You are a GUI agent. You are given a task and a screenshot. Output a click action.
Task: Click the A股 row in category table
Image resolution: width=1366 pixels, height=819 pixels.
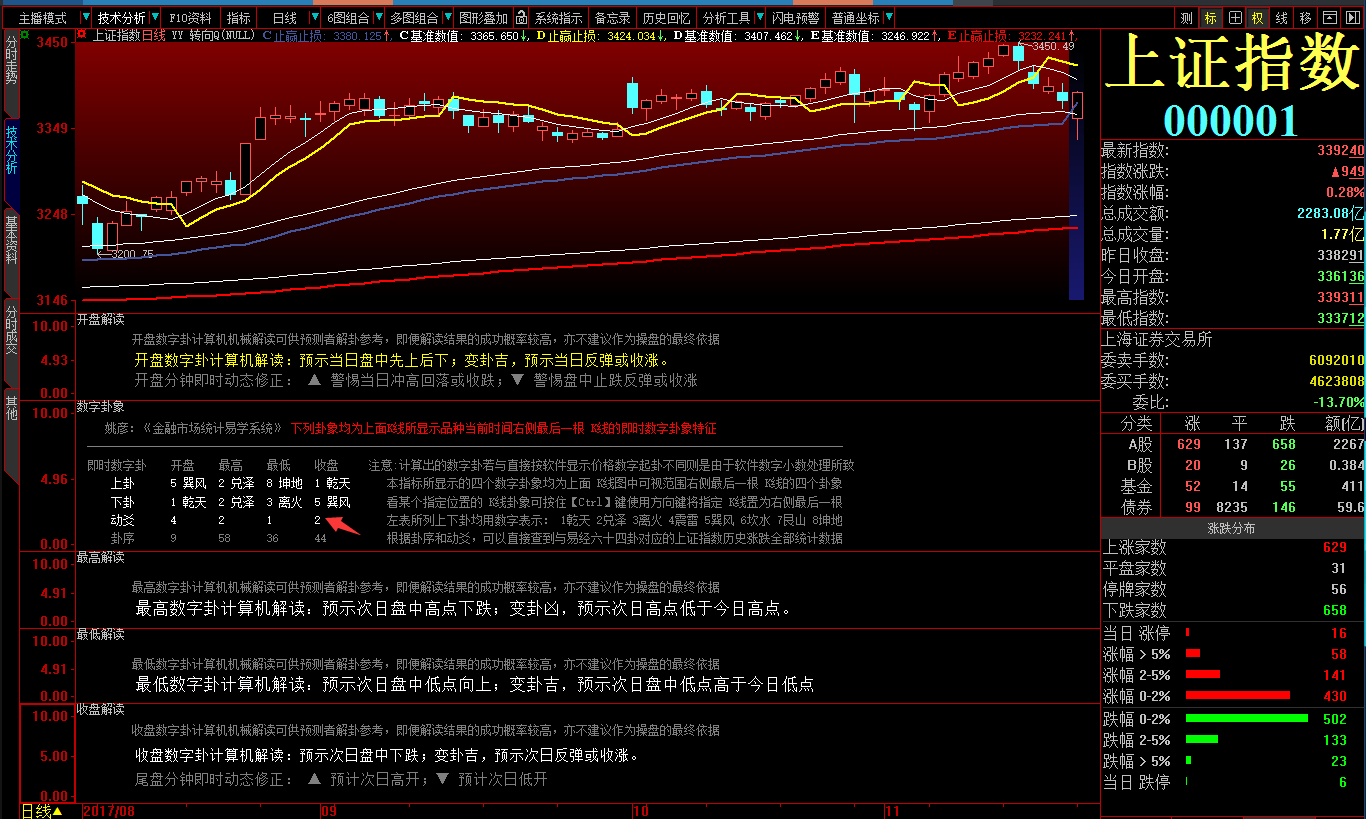[1232, 445]
